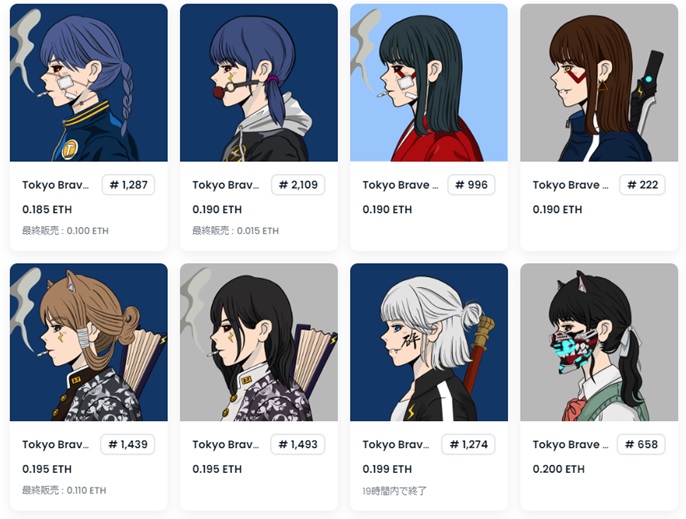Viewport: 686px width, 519px height.
Task: Click the # 222 rank badge
Action: (642, 185)
